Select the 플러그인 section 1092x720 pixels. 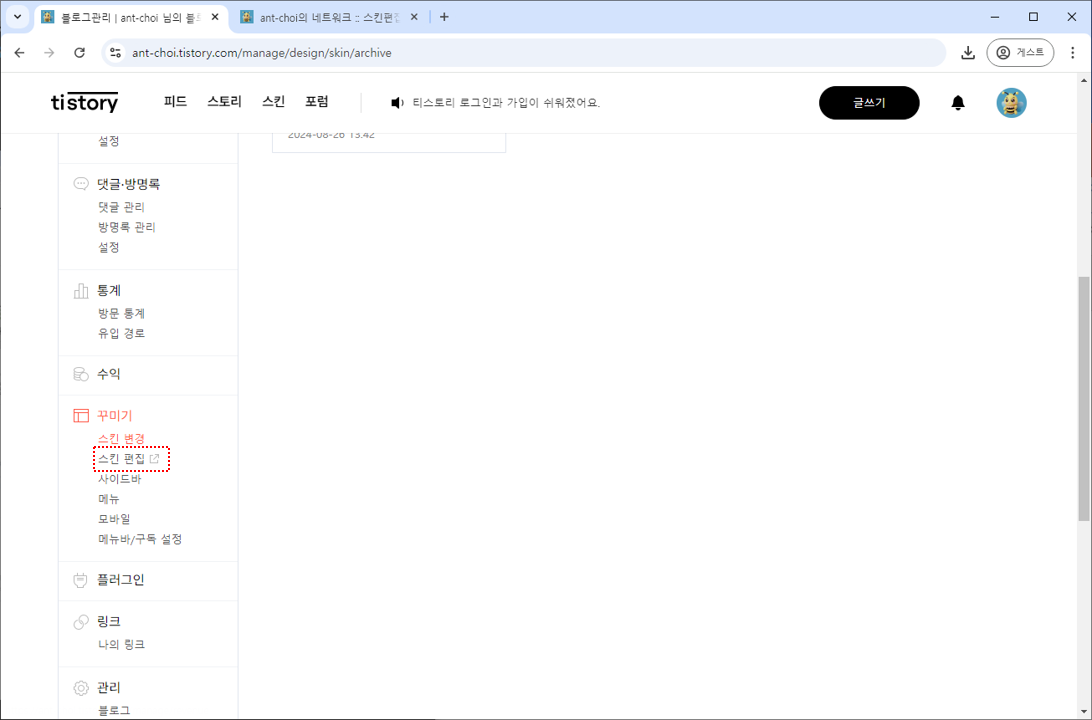pos(120,579)
